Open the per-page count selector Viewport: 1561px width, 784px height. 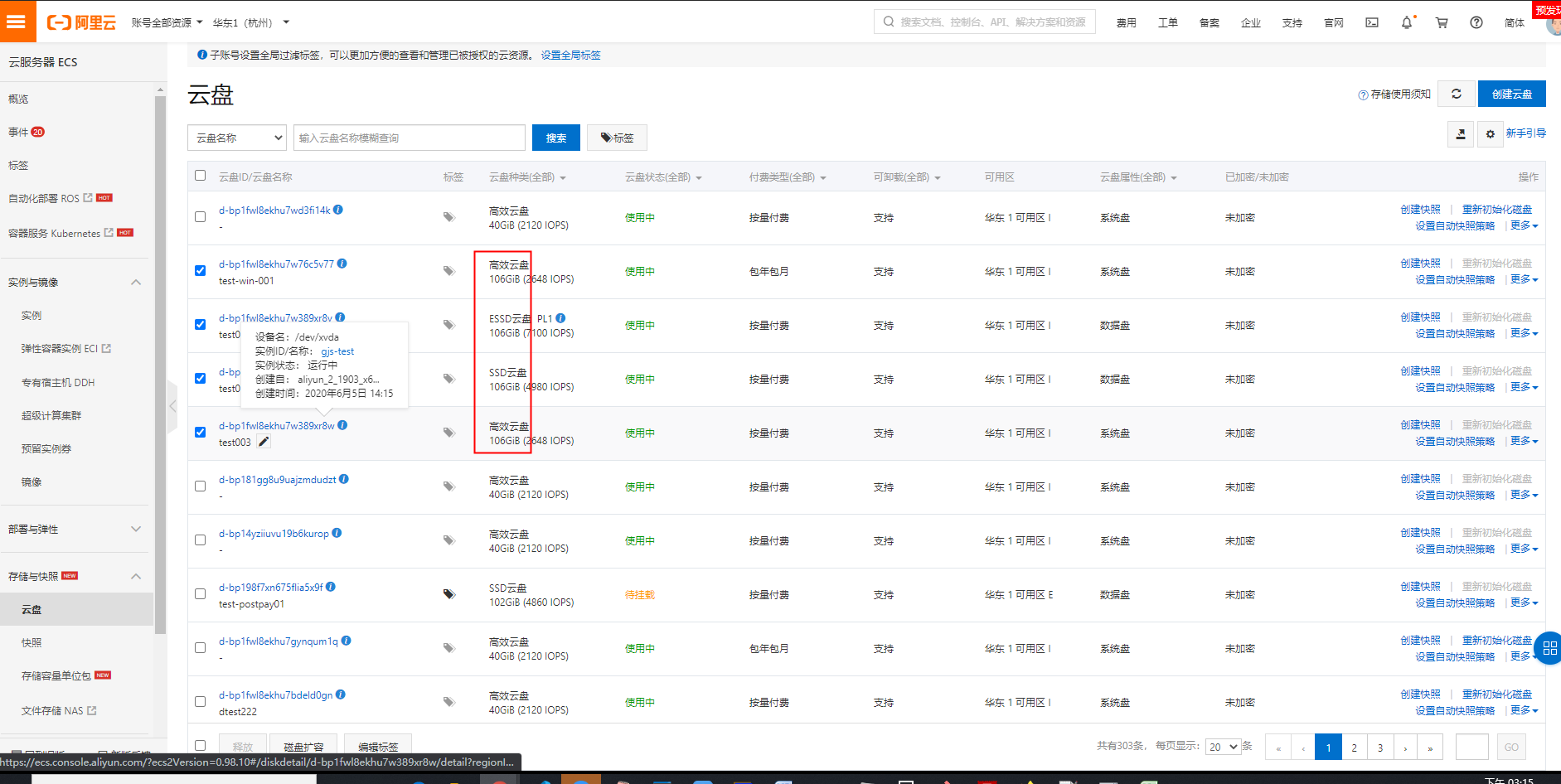tap(1223, 747)
